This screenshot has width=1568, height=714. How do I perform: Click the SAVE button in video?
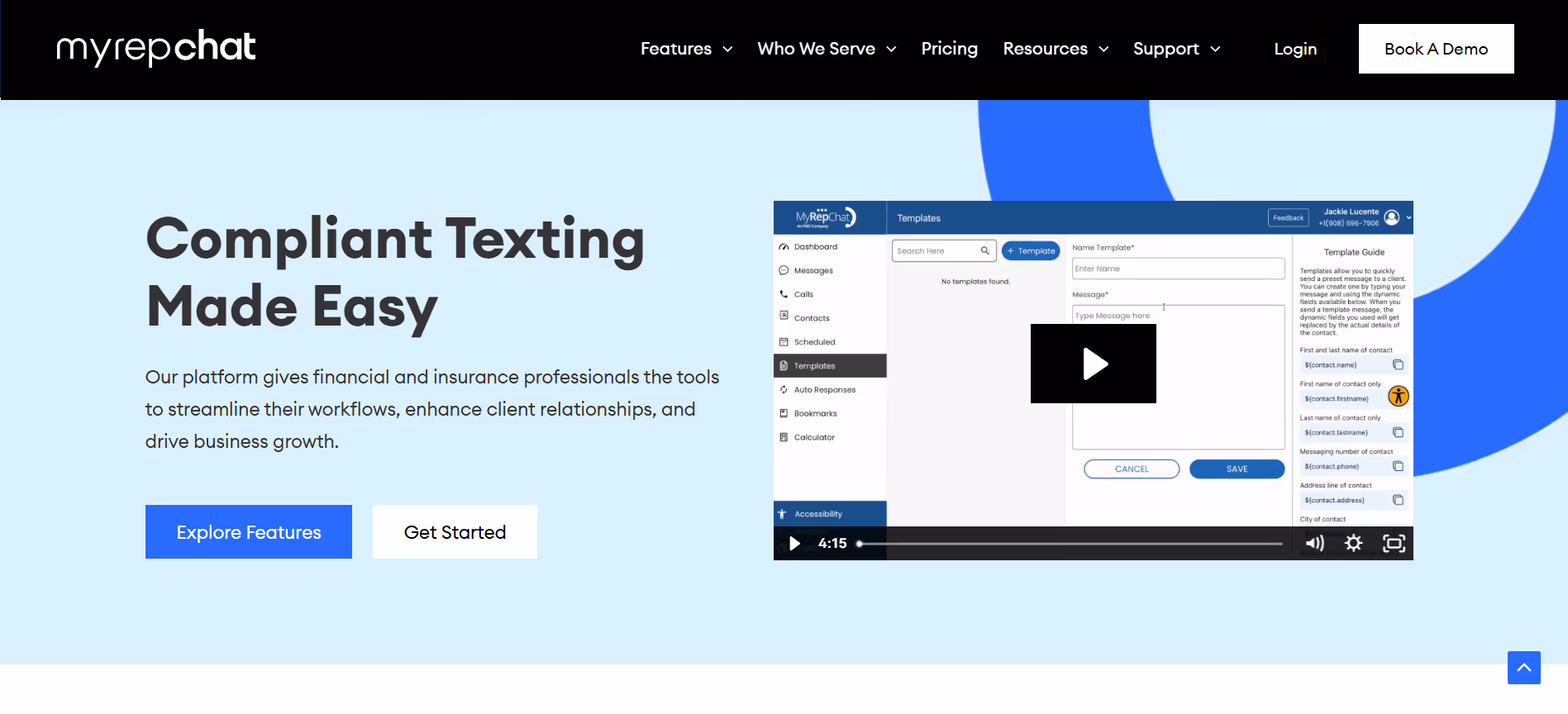click(x=1237, y=469)
